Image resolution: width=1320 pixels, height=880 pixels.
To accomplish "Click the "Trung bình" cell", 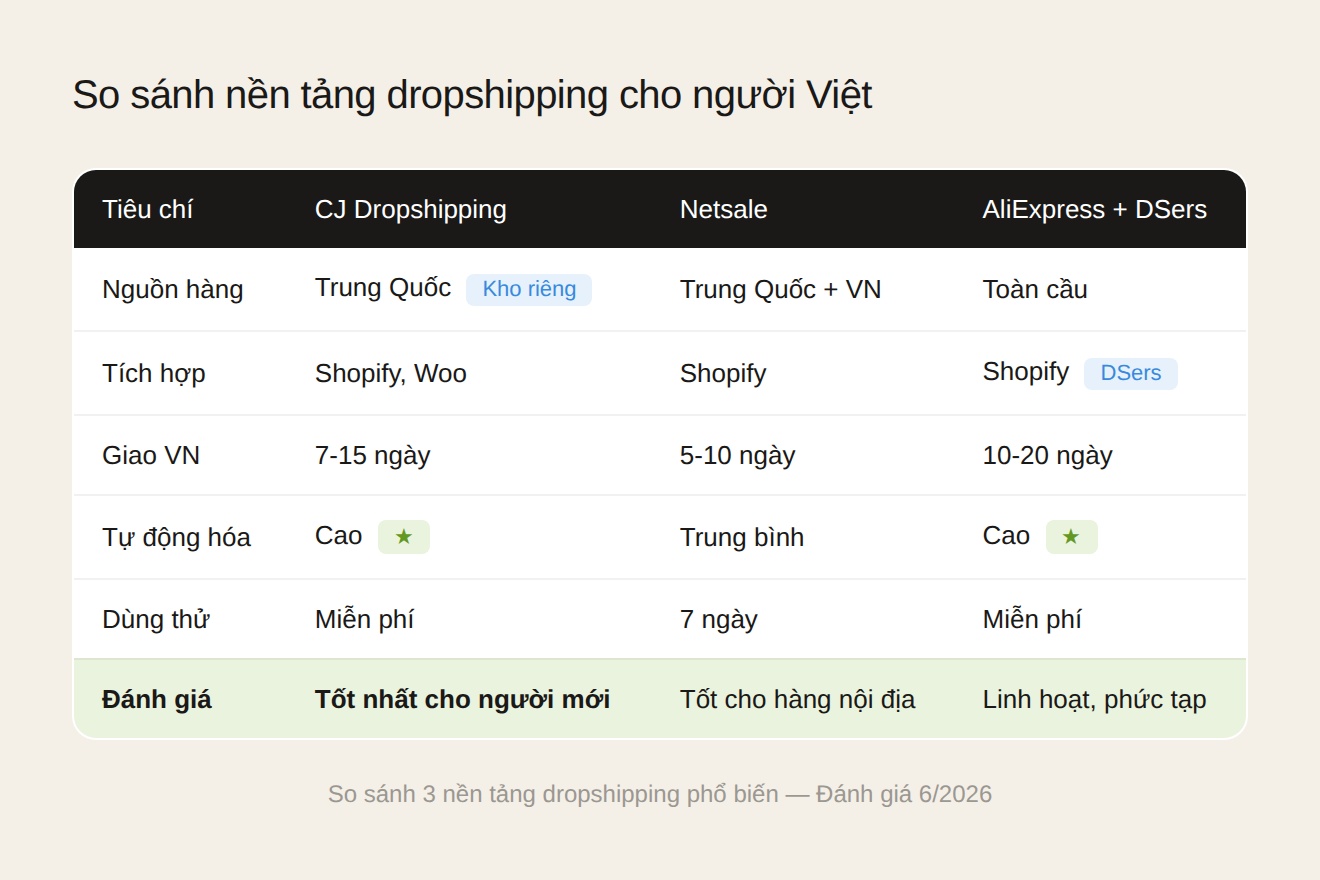I will 742,537.
